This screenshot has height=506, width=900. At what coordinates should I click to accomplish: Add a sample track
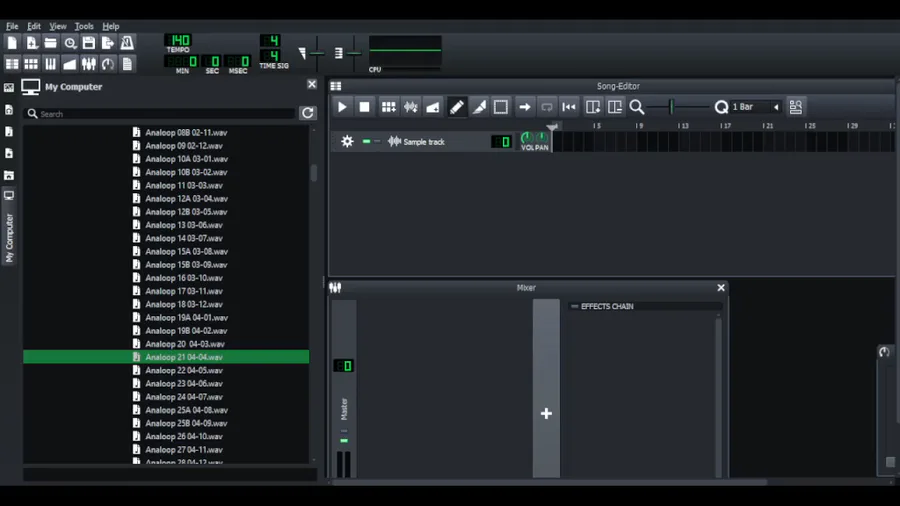(x=410, y=107)
